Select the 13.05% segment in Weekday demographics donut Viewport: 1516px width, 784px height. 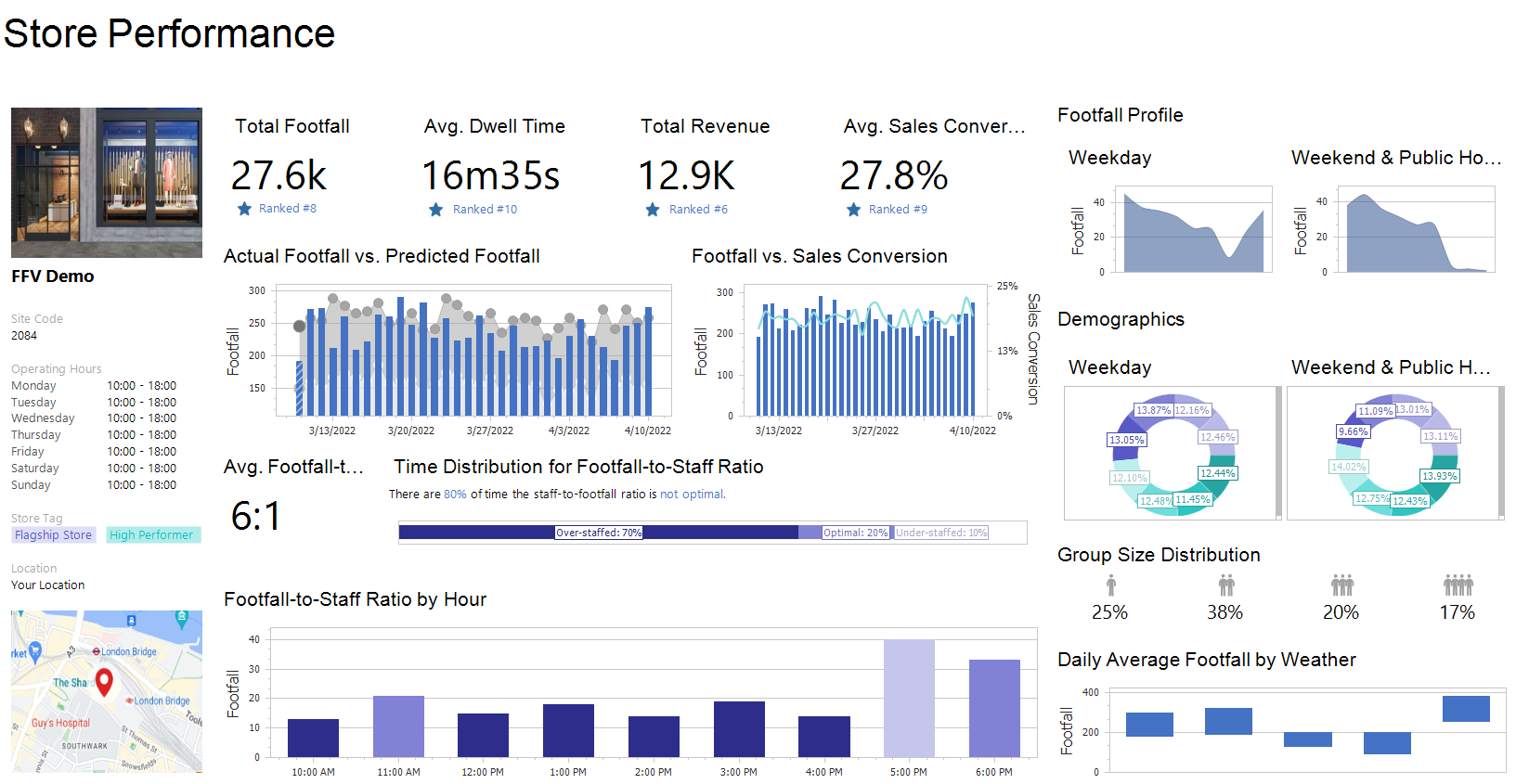(x=1126, y=440)
